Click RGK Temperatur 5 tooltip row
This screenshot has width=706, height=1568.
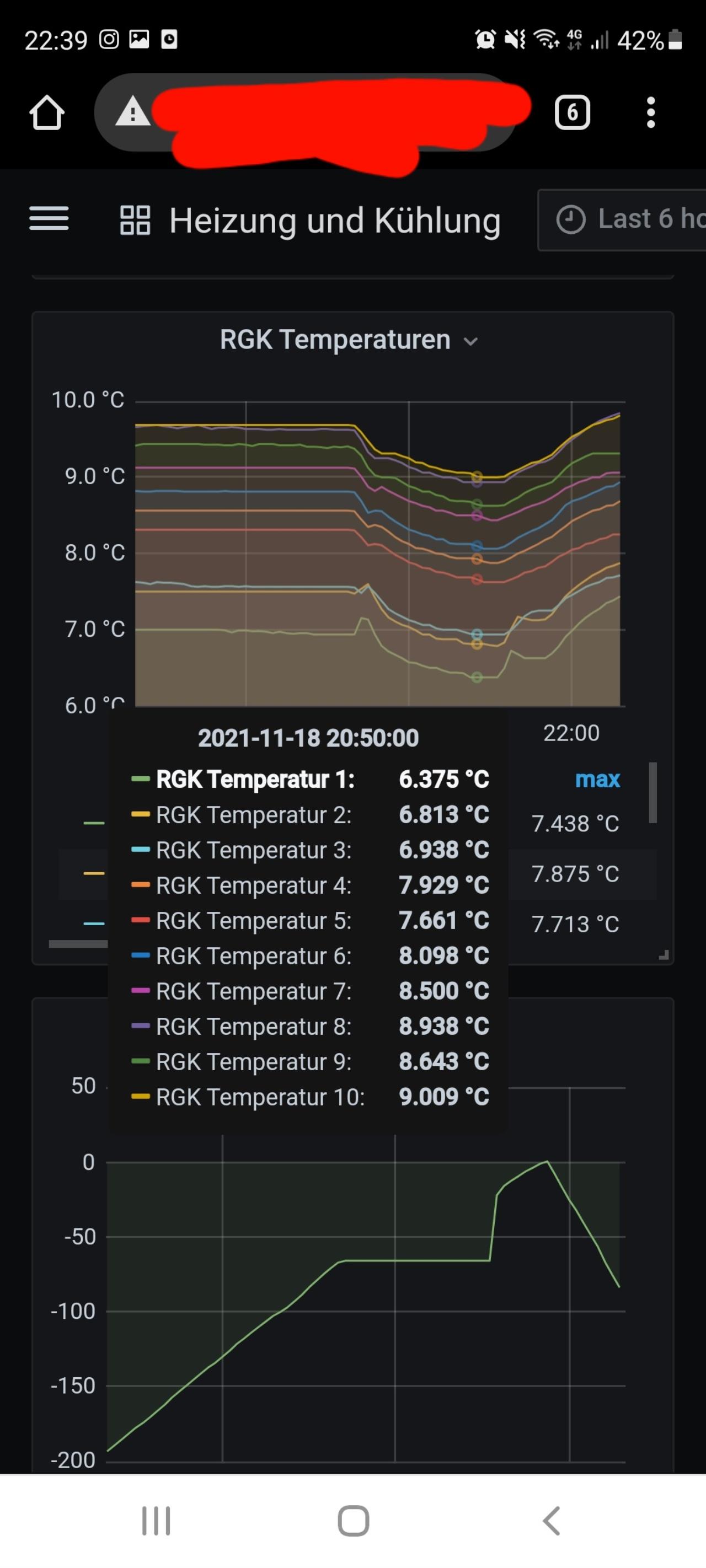tap(310, 920)
